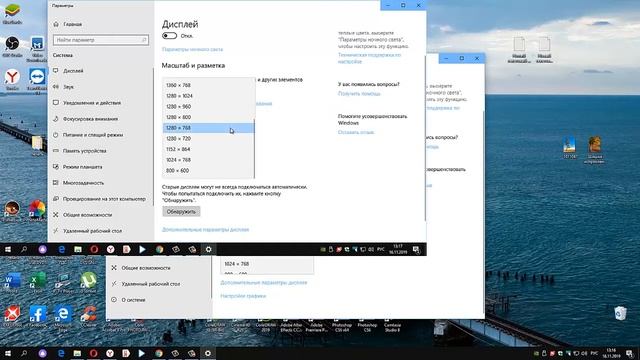
Task: Open the CCleaner desktop shortcut
Action: [88, 316]
